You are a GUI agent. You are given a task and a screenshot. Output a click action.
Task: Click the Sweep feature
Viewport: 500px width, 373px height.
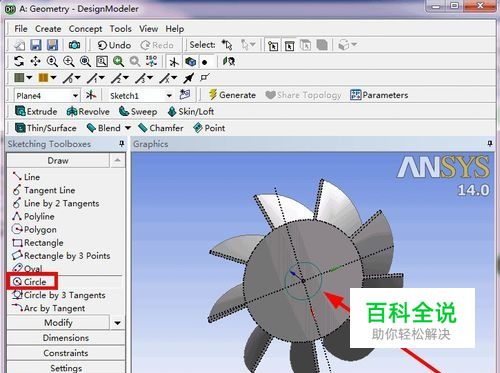[138, 111]
